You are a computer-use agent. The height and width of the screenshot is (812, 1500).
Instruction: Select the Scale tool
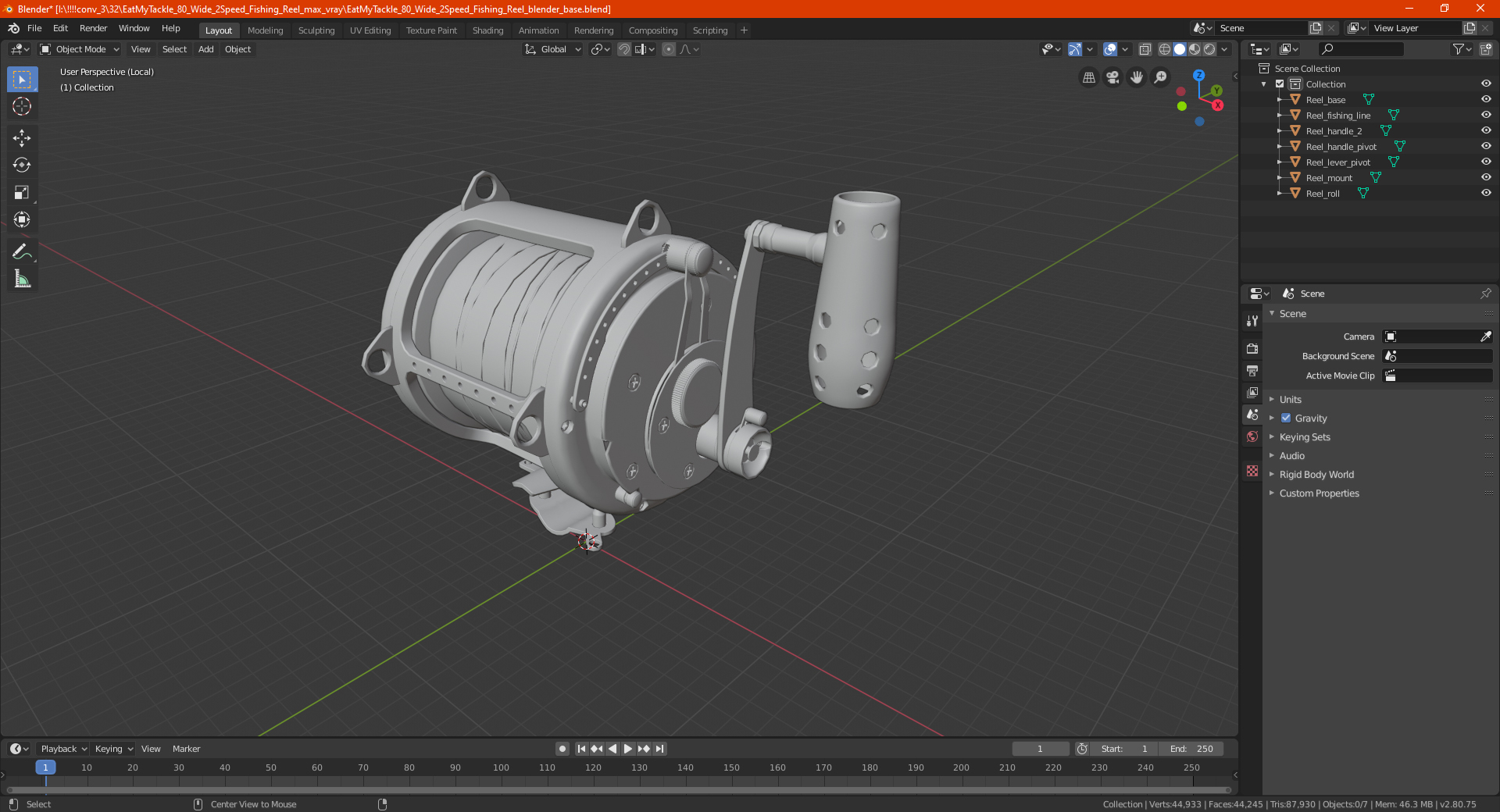22,192
